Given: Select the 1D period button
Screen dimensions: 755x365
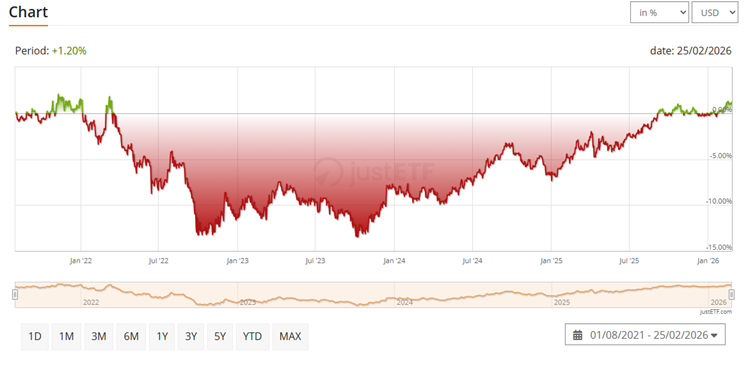Looking at the screenshot, I should (x=35, y=336).
